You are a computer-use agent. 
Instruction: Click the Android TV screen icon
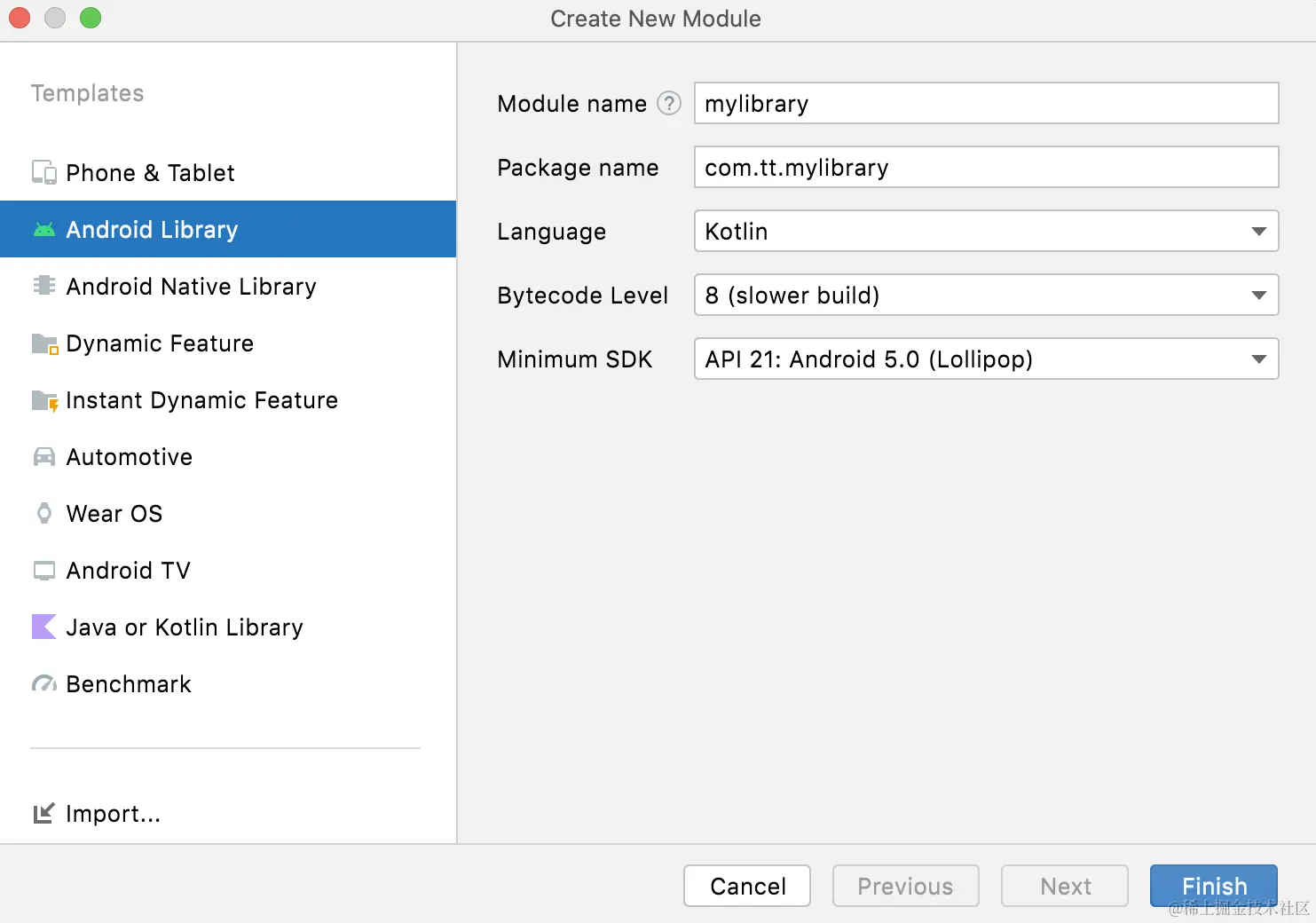coord(44,571)
